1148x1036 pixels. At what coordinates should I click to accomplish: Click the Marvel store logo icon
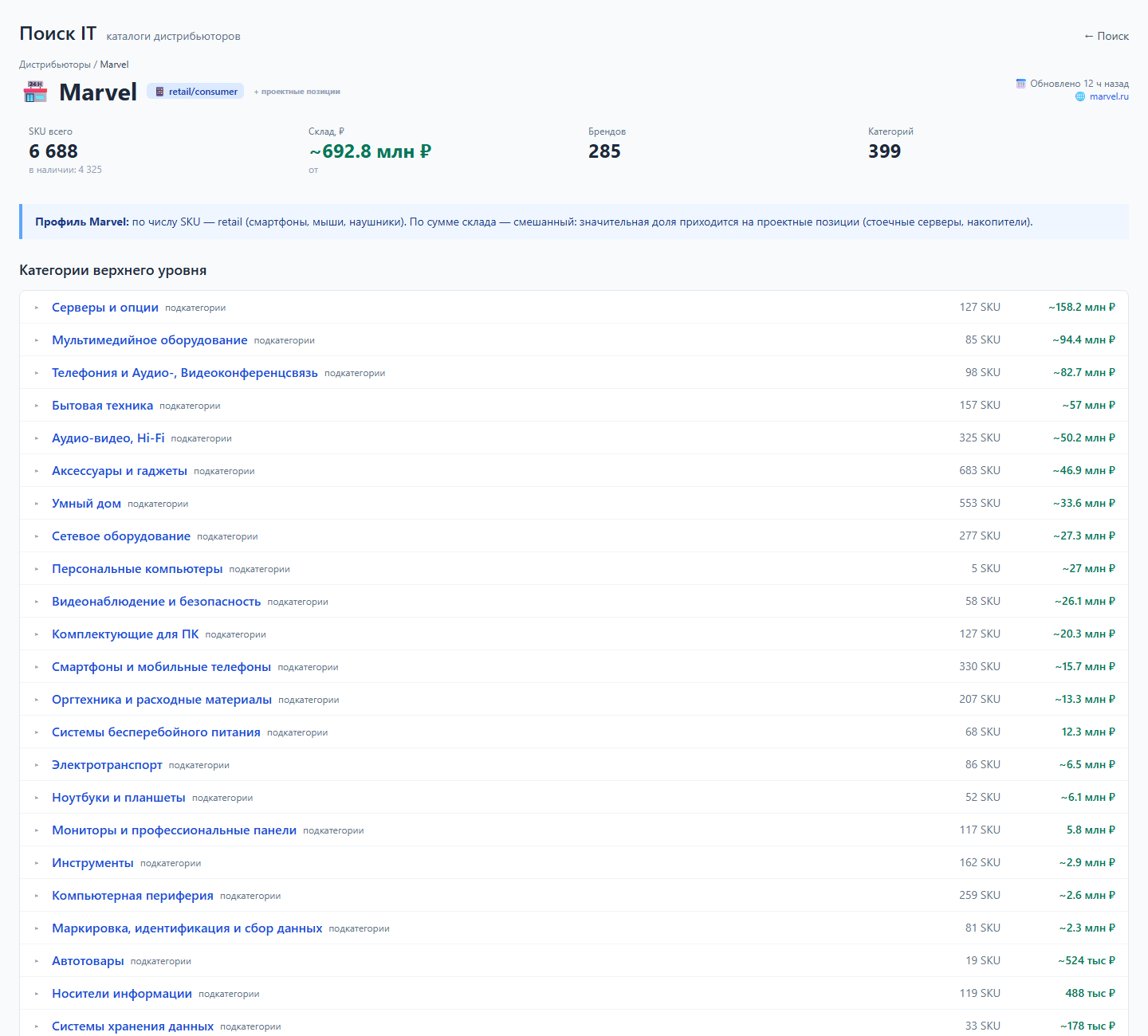(35, 92)
